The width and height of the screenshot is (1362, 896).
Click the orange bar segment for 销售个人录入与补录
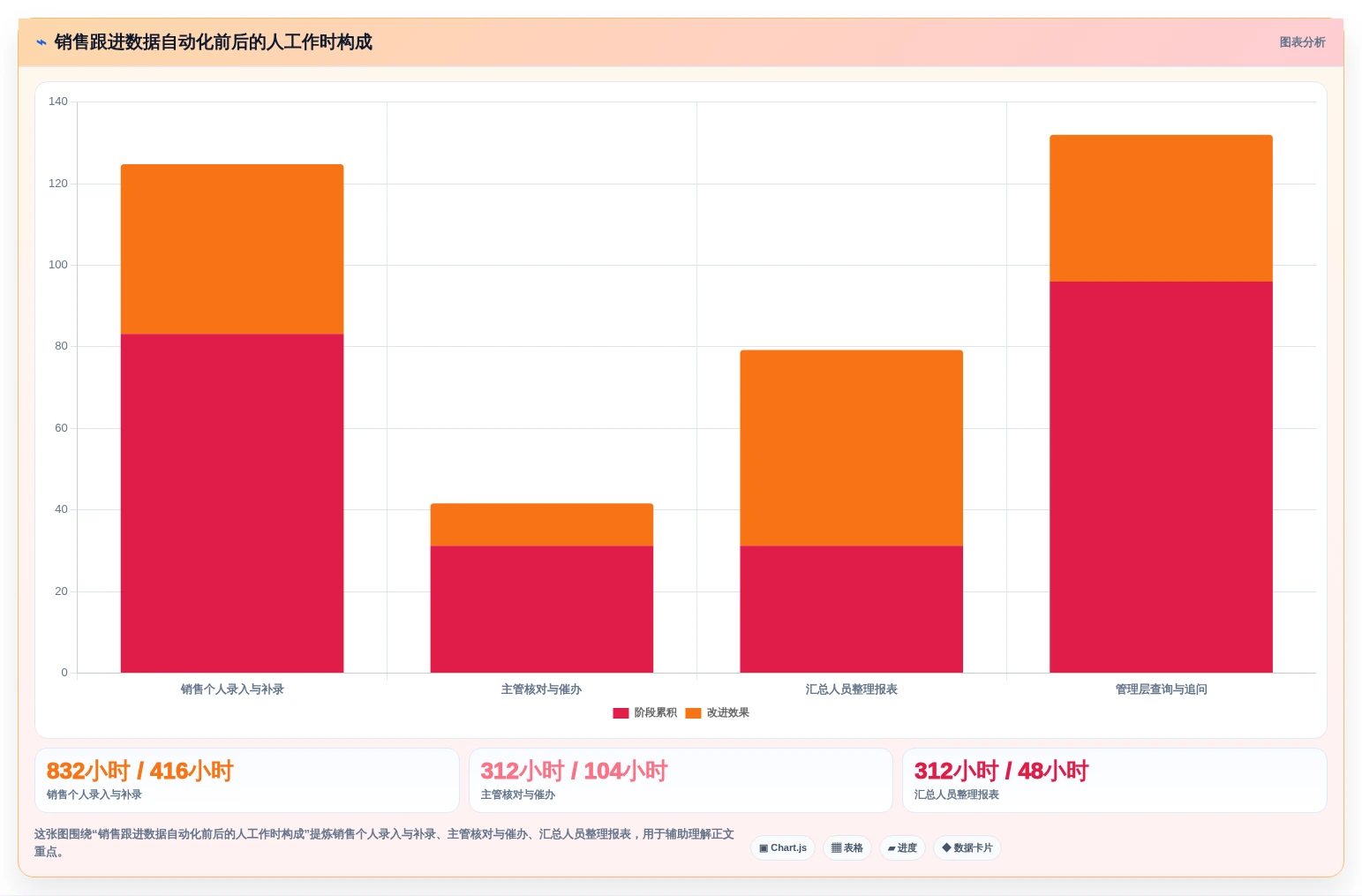(x=232, y=249)
